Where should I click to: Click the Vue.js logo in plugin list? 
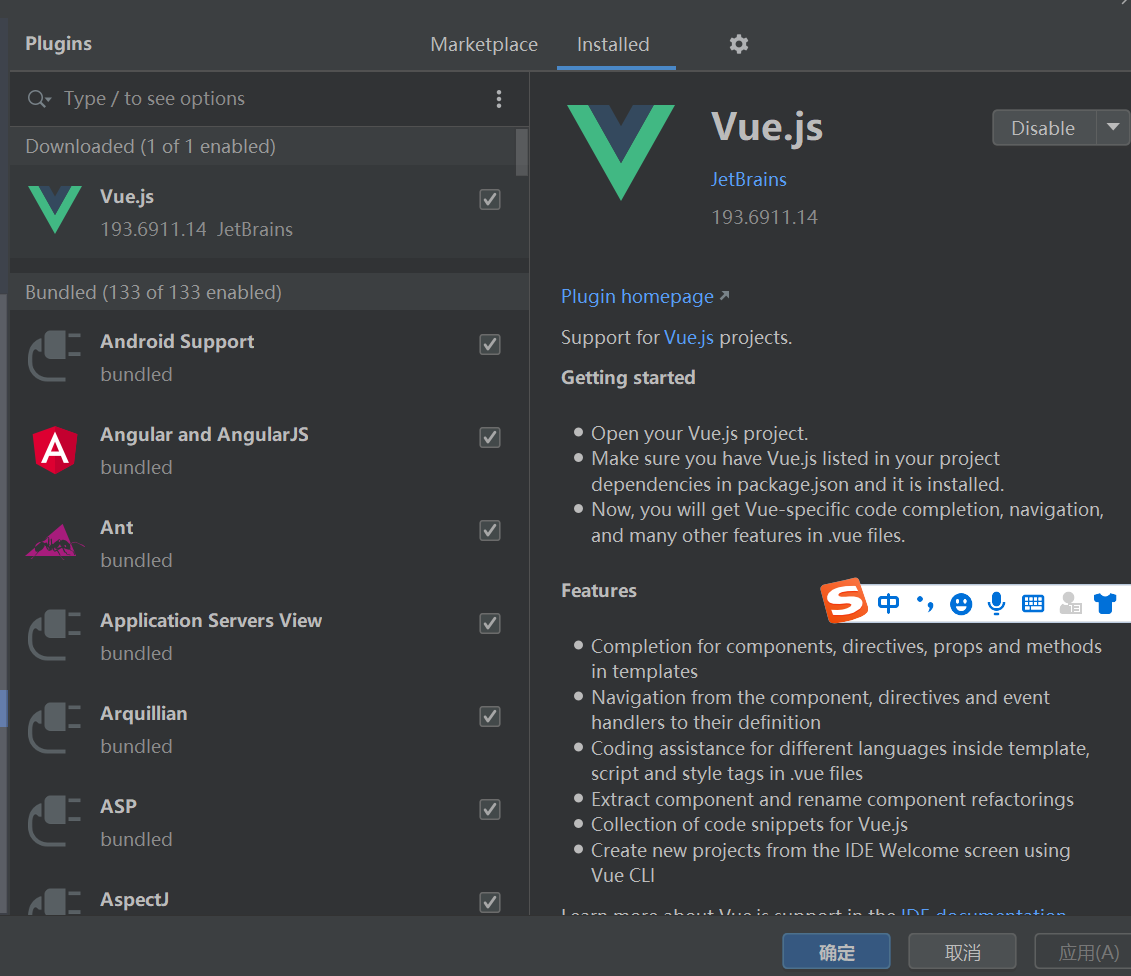[55, 209]
